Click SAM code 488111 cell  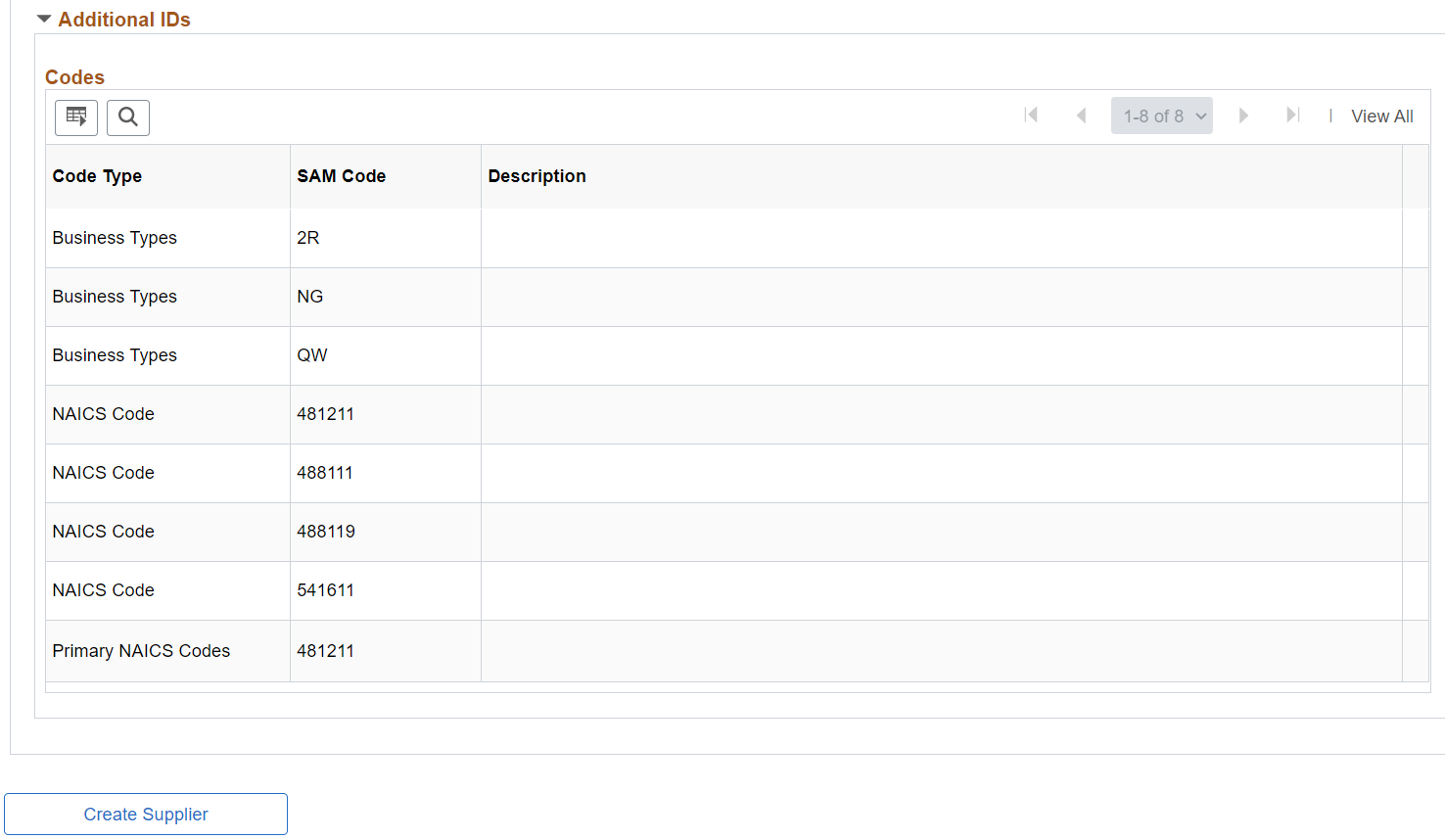pos(386,473)
